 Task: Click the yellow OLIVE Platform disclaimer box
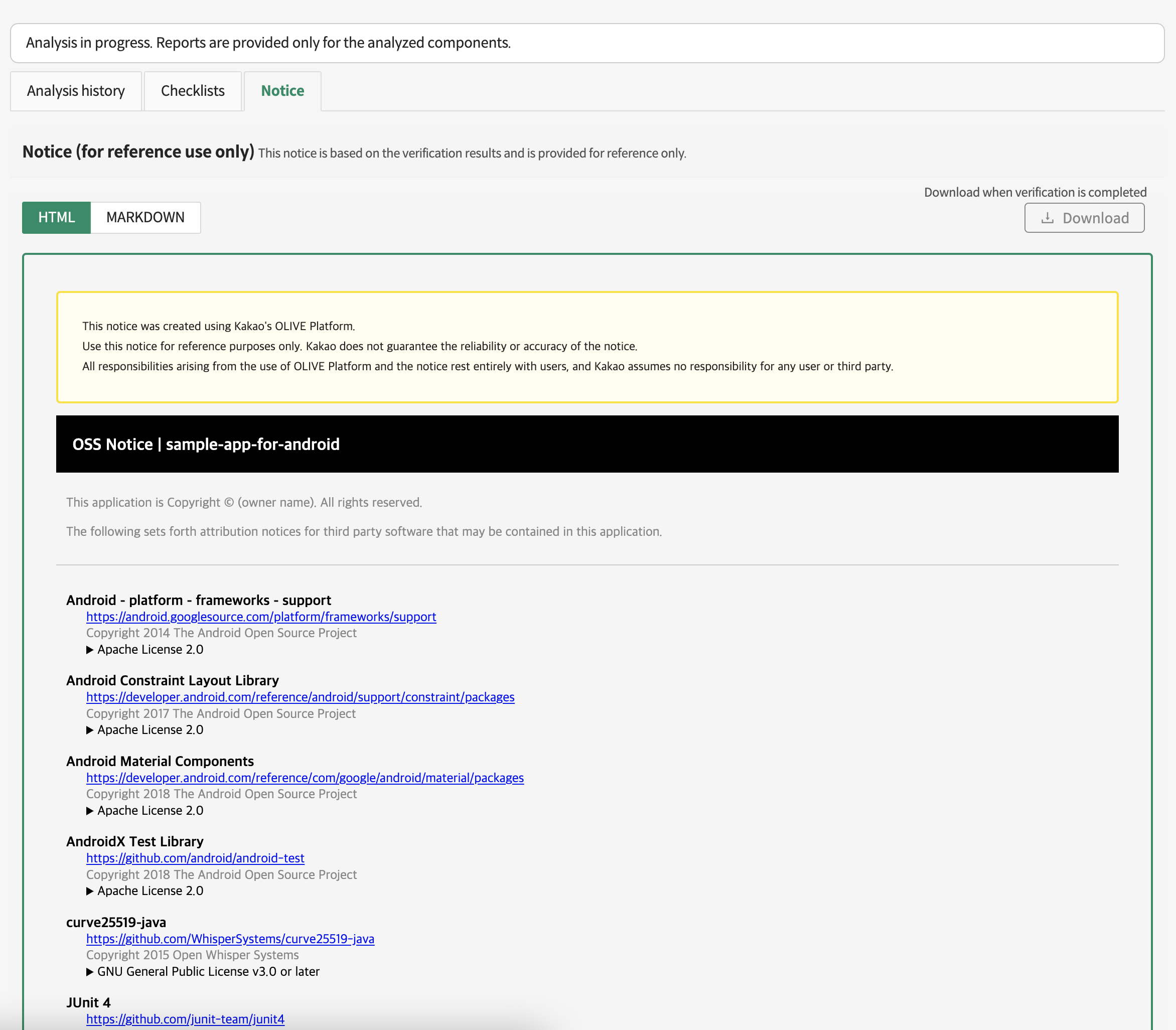587,347
